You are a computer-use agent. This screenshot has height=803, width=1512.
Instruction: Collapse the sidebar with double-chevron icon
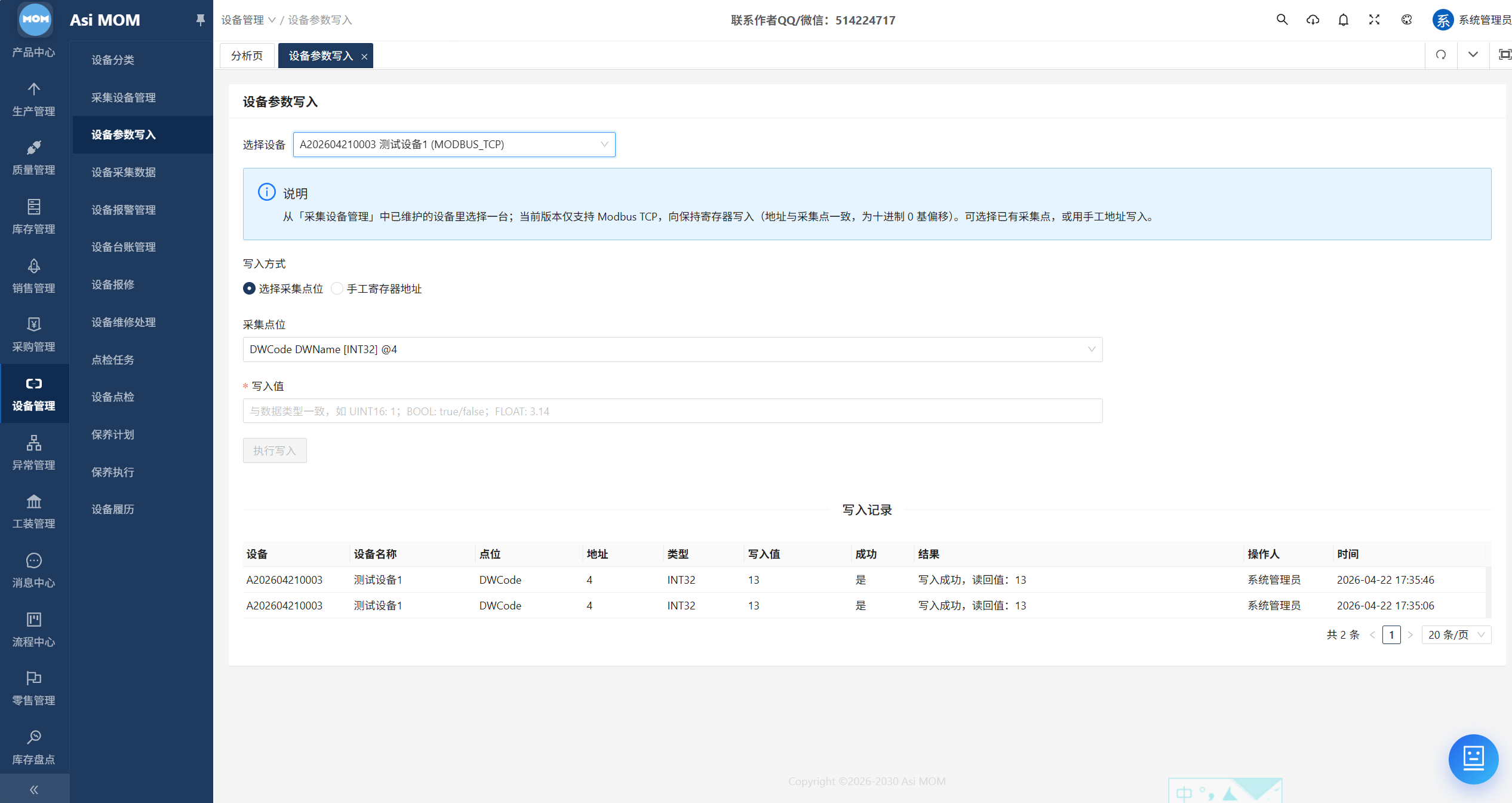[x=34, y=790]
